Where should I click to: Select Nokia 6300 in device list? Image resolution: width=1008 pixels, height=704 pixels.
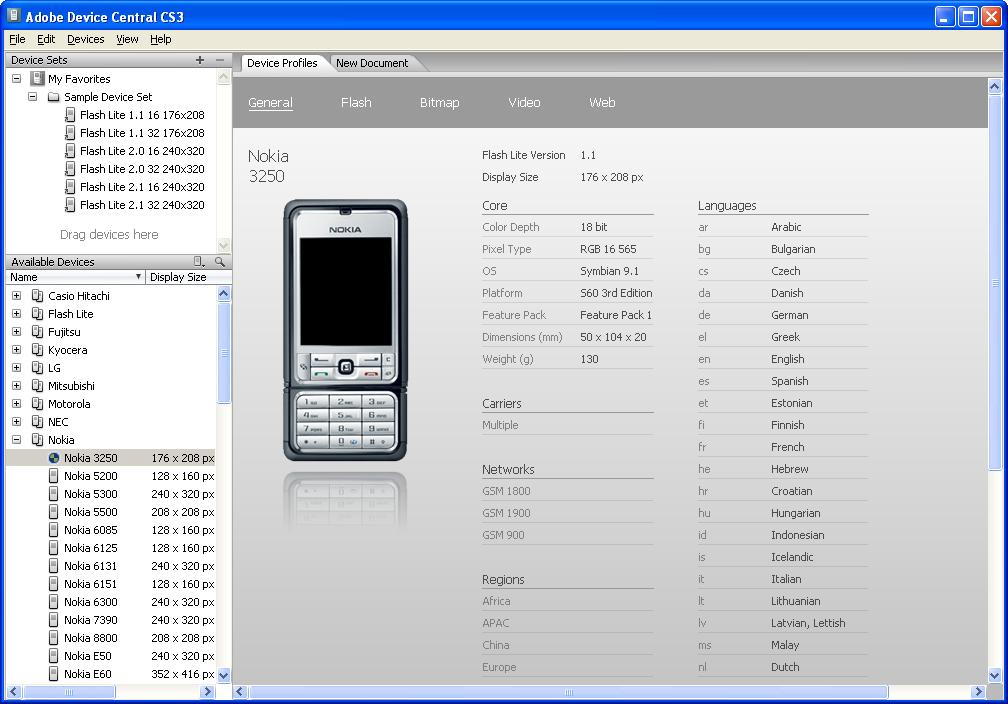[x=110, y=602]
